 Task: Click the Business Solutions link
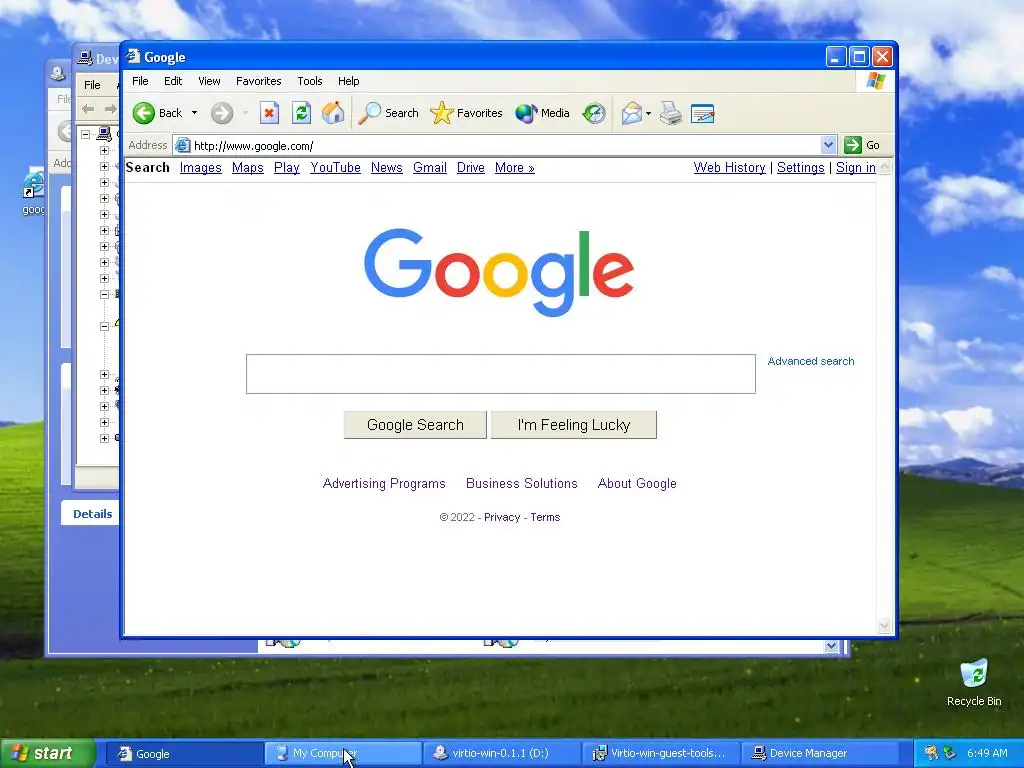522,483
